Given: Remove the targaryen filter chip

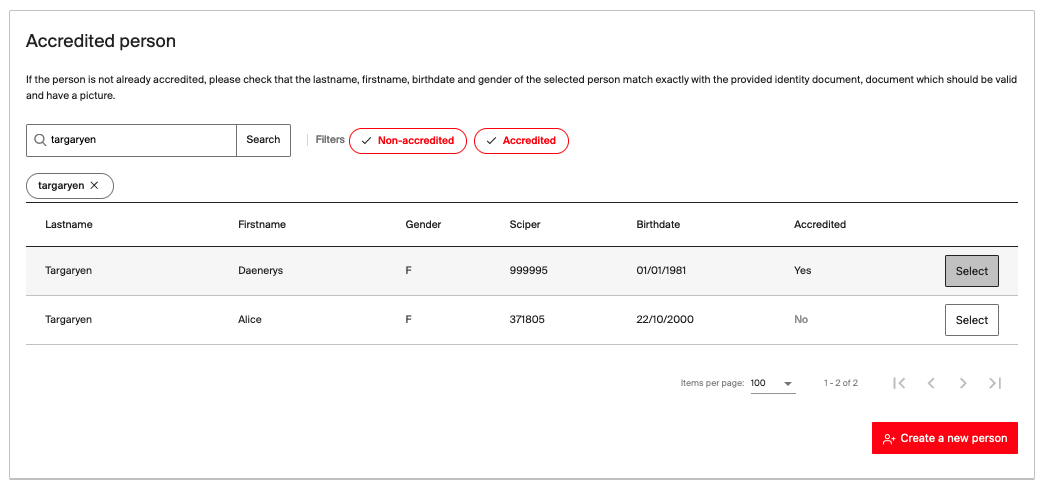Looking at the screenshot, I should pyautogui.click(x=95, y=186).
